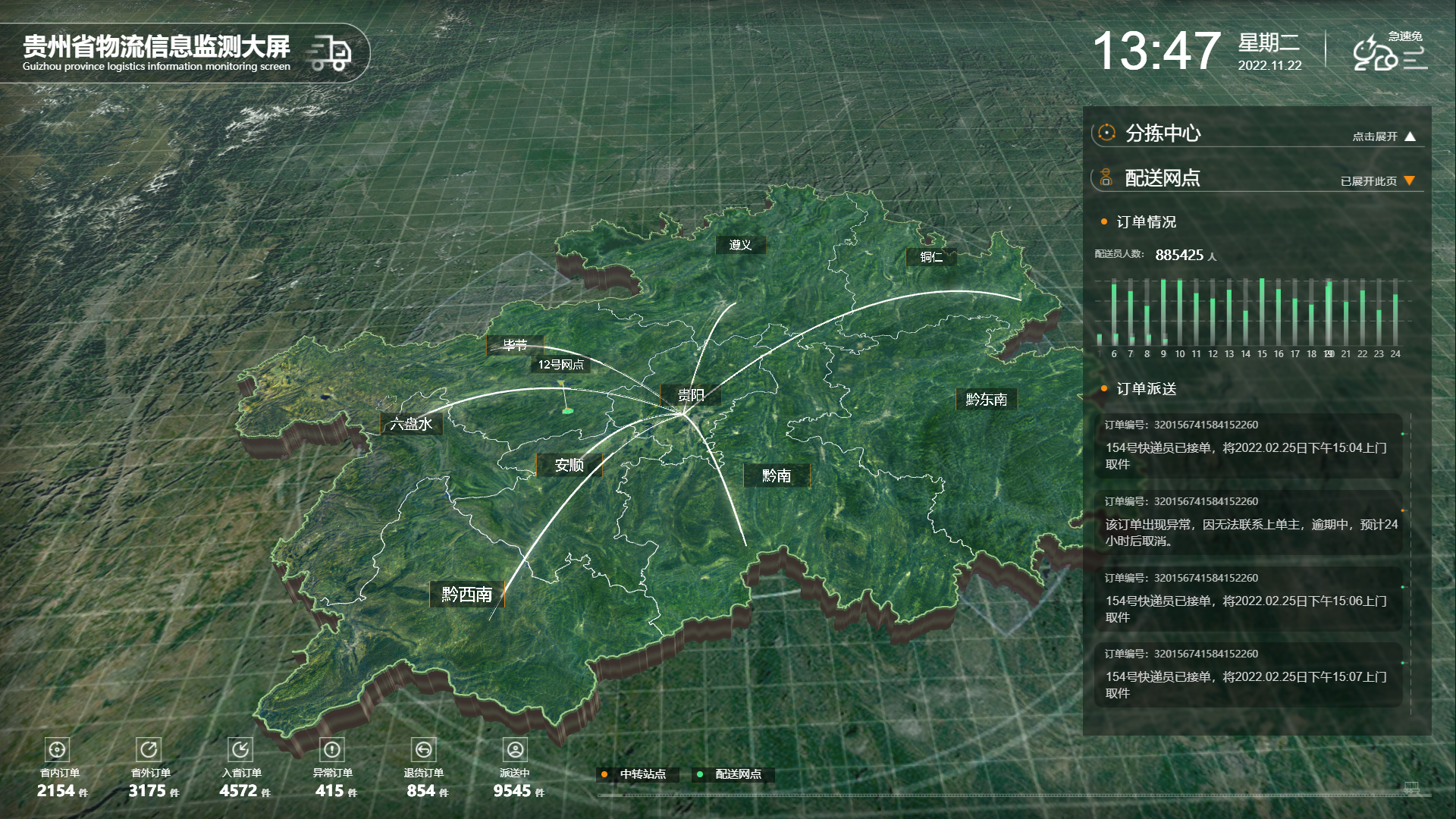The width and height of the screenshot is (1456, 819).
Task: Click the 订单派送 section heading
Action: [1147, 389]
